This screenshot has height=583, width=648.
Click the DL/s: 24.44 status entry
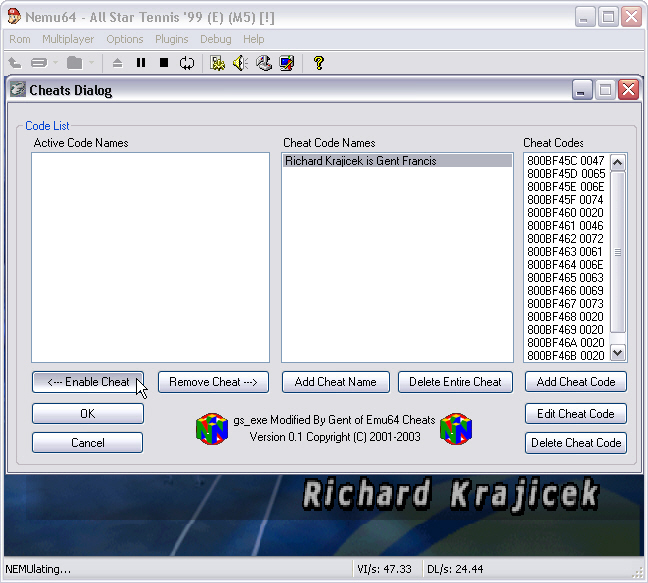click(x=455, y=569)
